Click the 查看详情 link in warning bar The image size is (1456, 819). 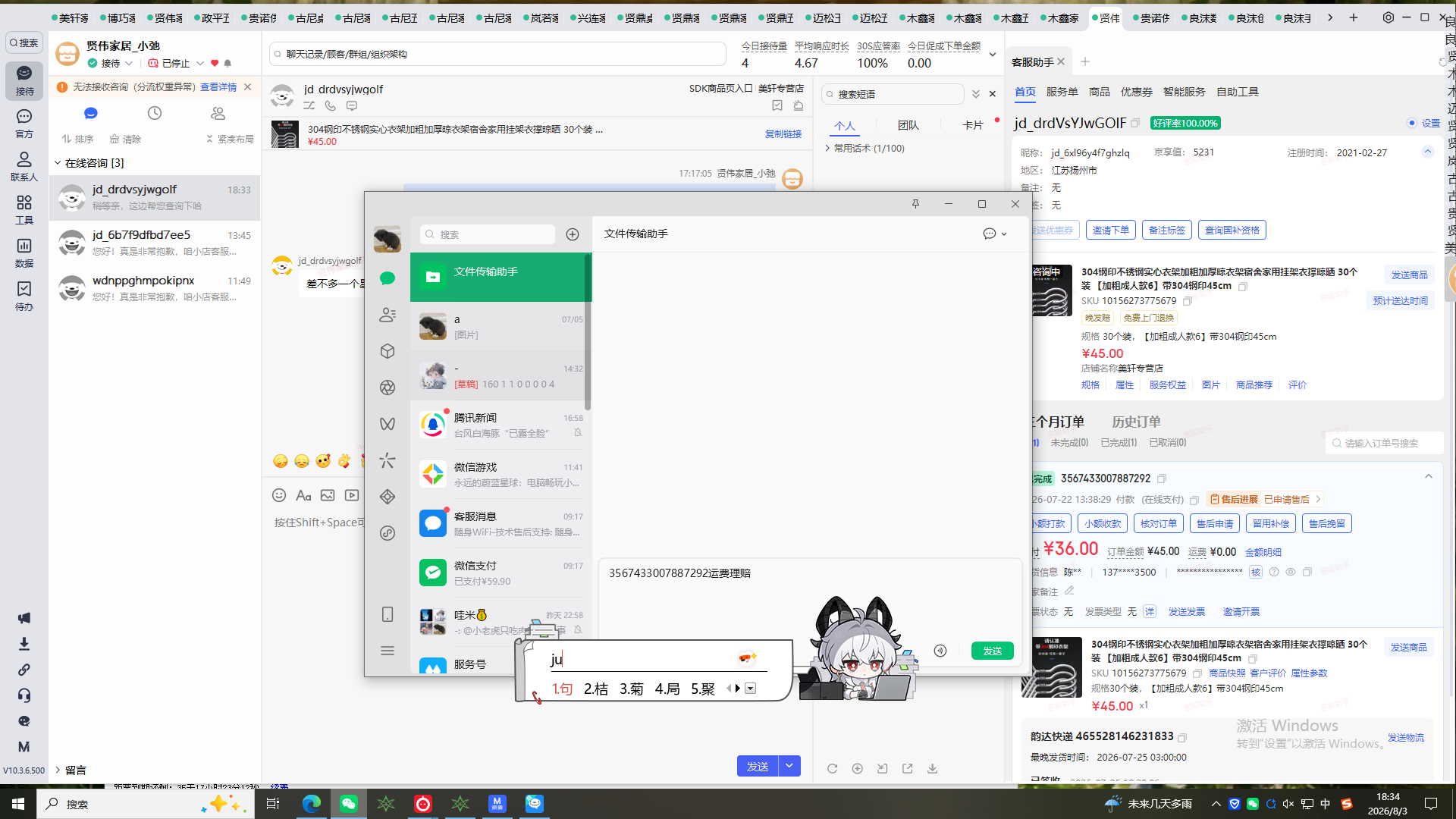tap(218, 87)
